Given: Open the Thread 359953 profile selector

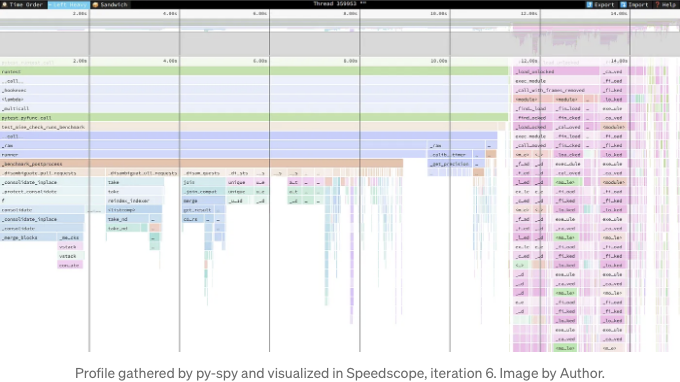Looking at the screenshot, I should click(340, 3).
